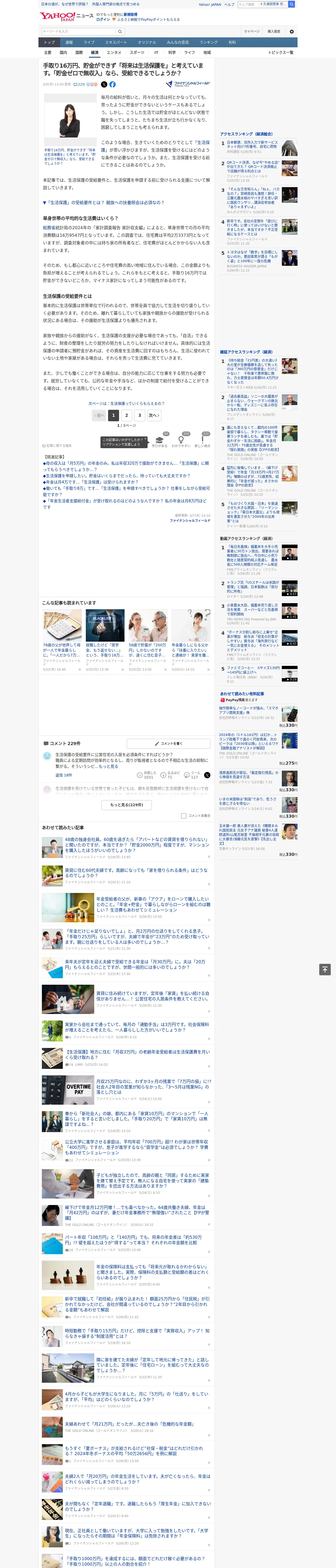Click the うーん reaction on first comment
This screenshot has height=1568, width=336.
[x=193, y=775]
